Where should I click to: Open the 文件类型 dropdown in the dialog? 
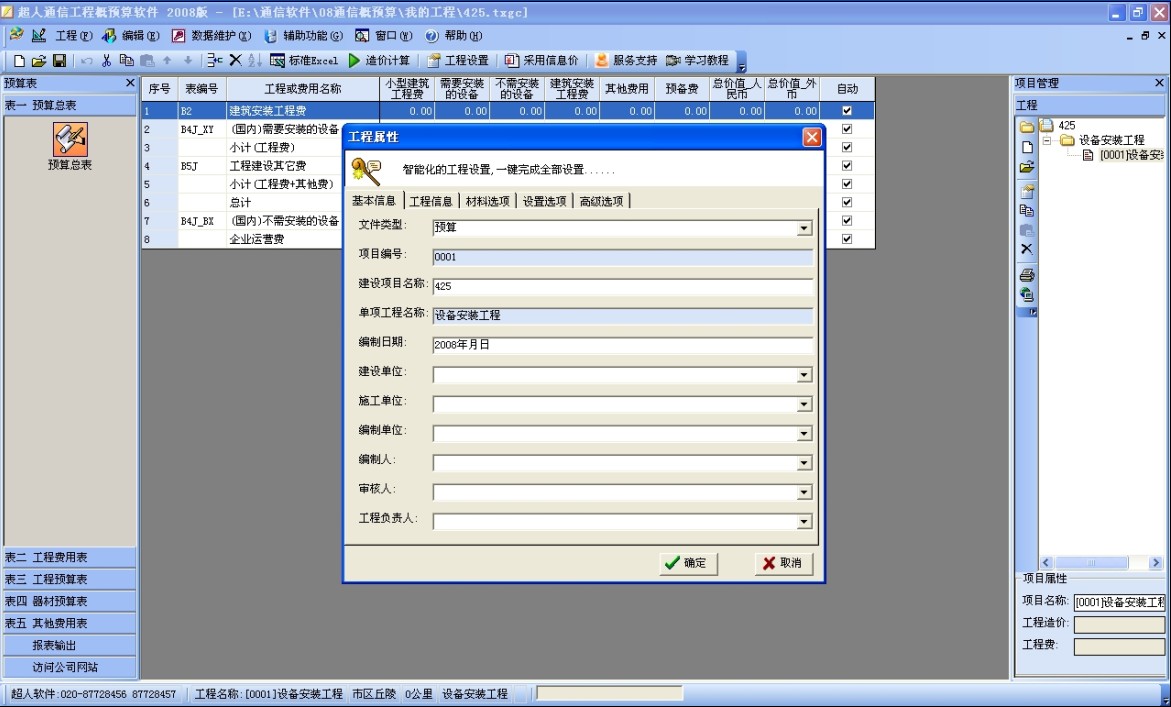click(804, 228)
